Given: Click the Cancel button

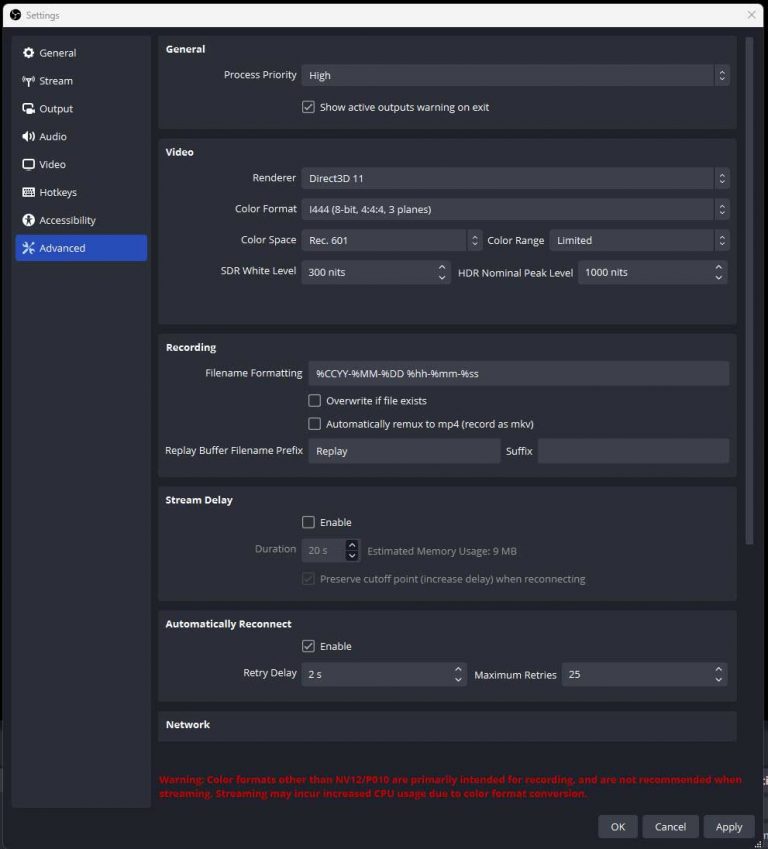Looking at the screenshot, I should coord(670,826).
